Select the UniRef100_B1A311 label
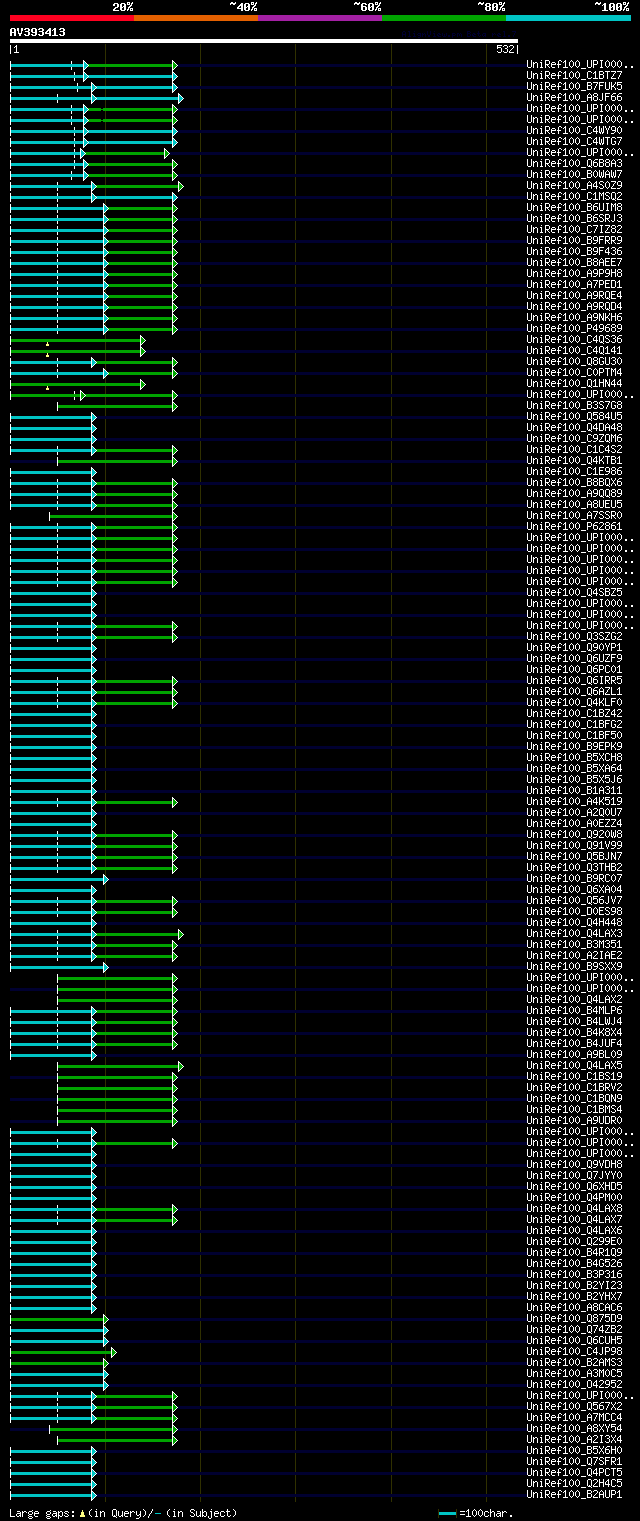Screen dimensions: 640x1521 [575, 790]
